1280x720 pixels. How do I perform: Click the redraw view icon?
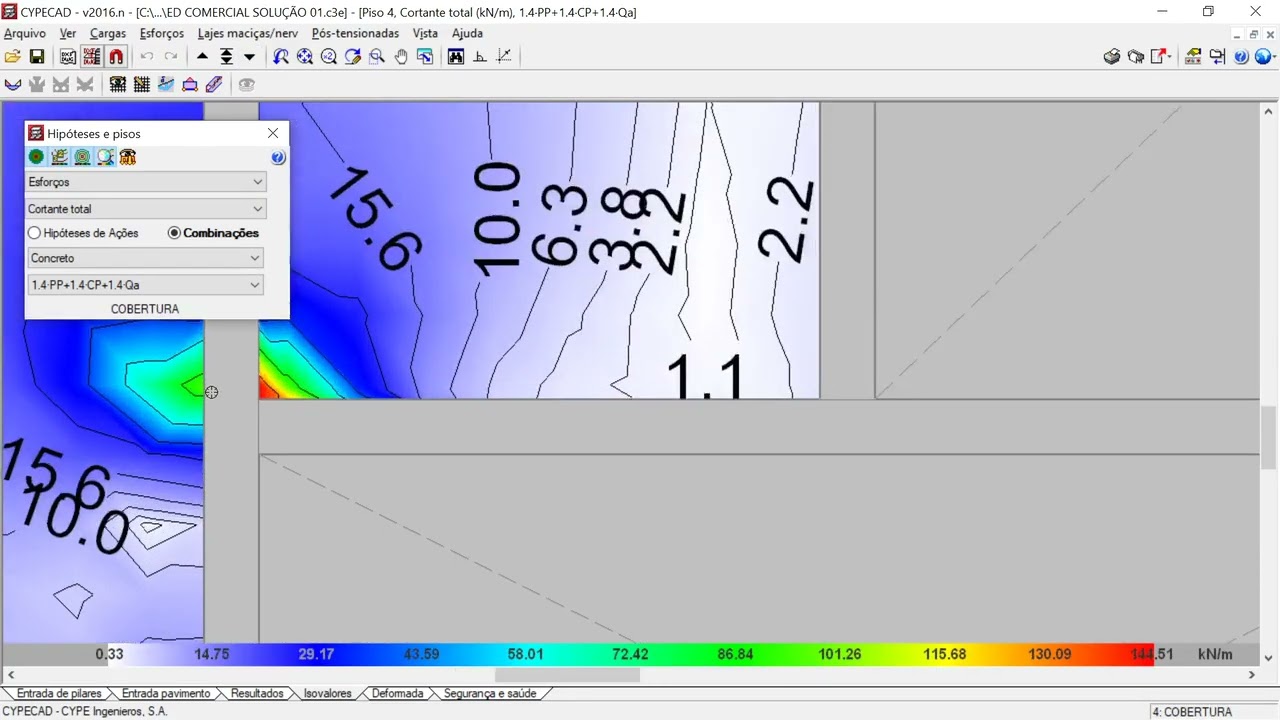(353, 57)
